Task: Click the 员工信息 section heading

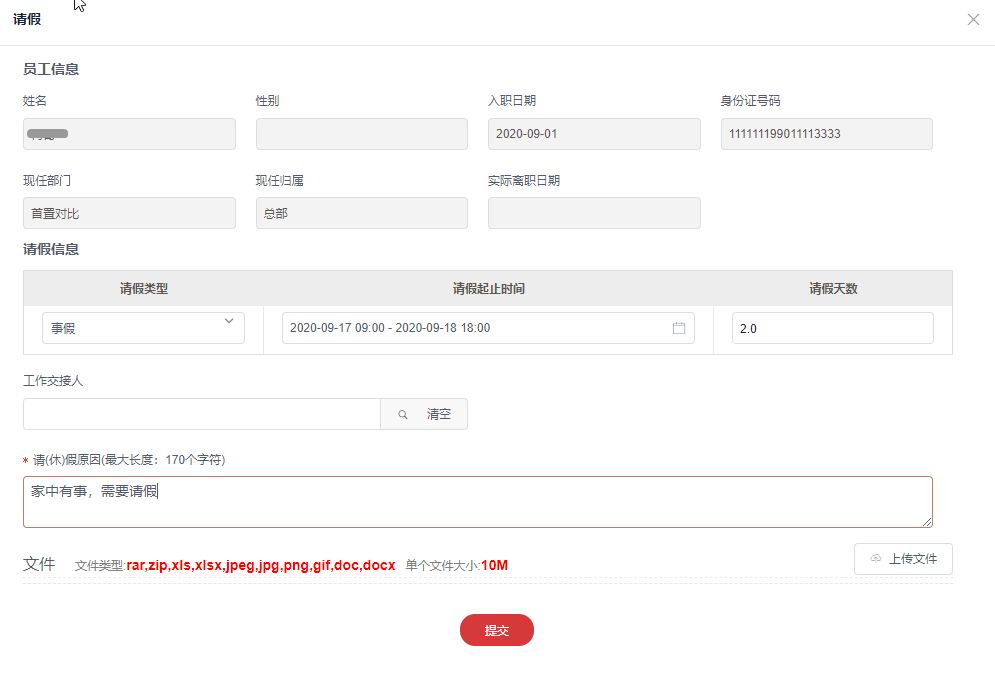Action: click(x=51, y=69)
